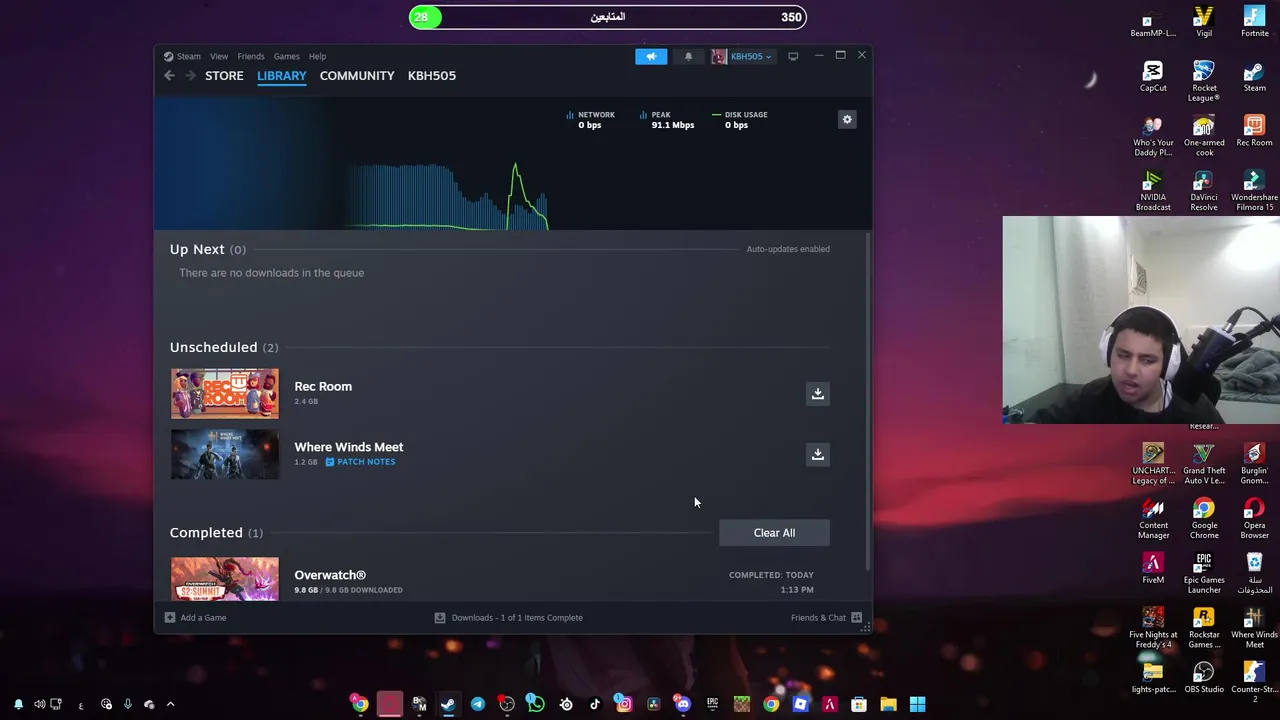
Task: Select the Grand Theft Auto V shortcut
Action: [1204, 464]
